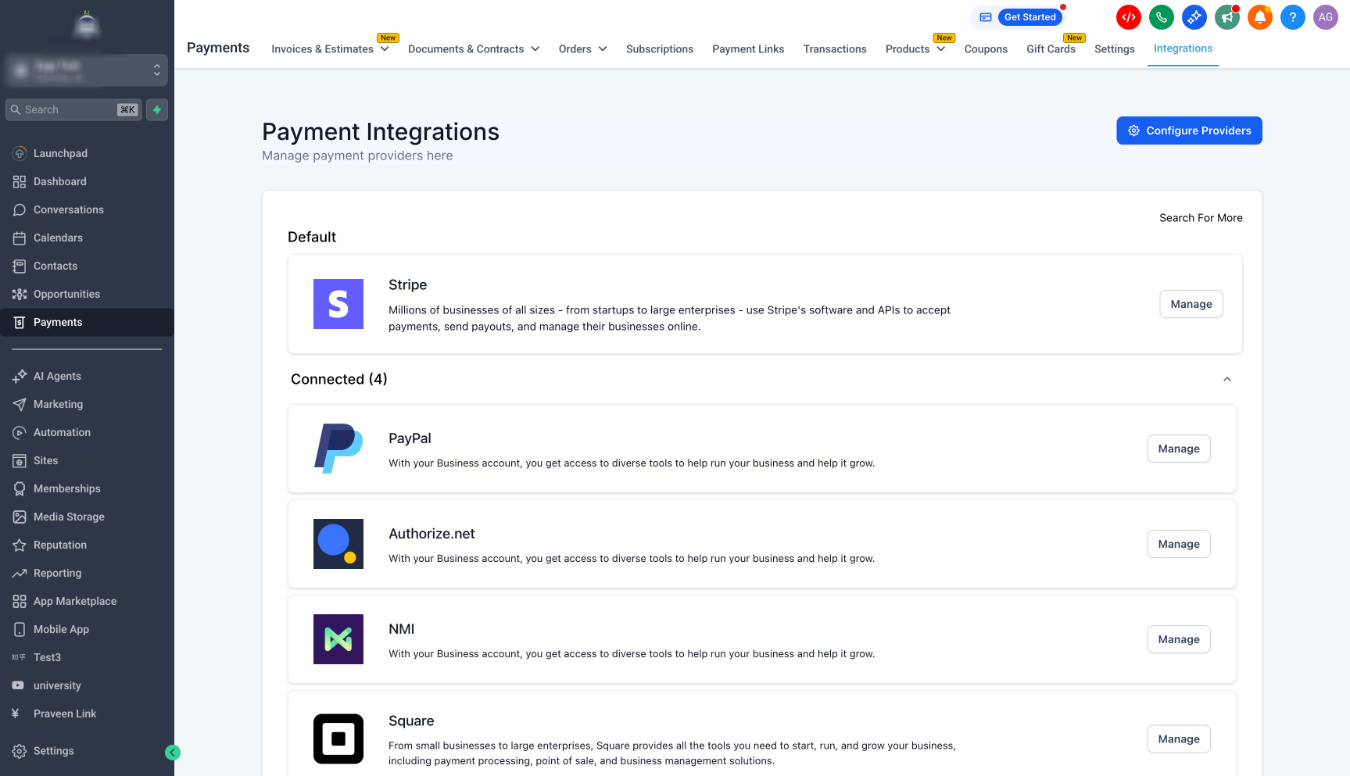The width and height of the screenshot is (1350, 776).
Task: Click the red code icon in header
Action: (1128, 17)
